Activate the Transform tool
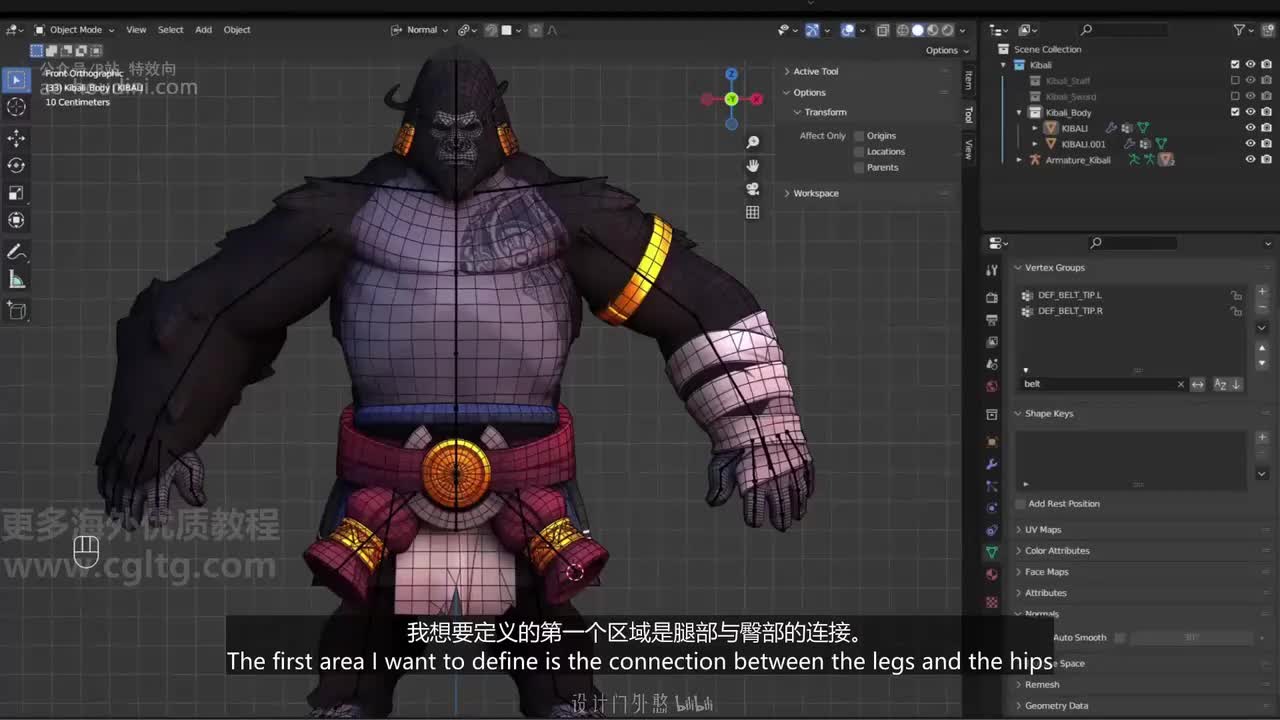The width and height of the screenshot is (1280, 720). (16, 220)
